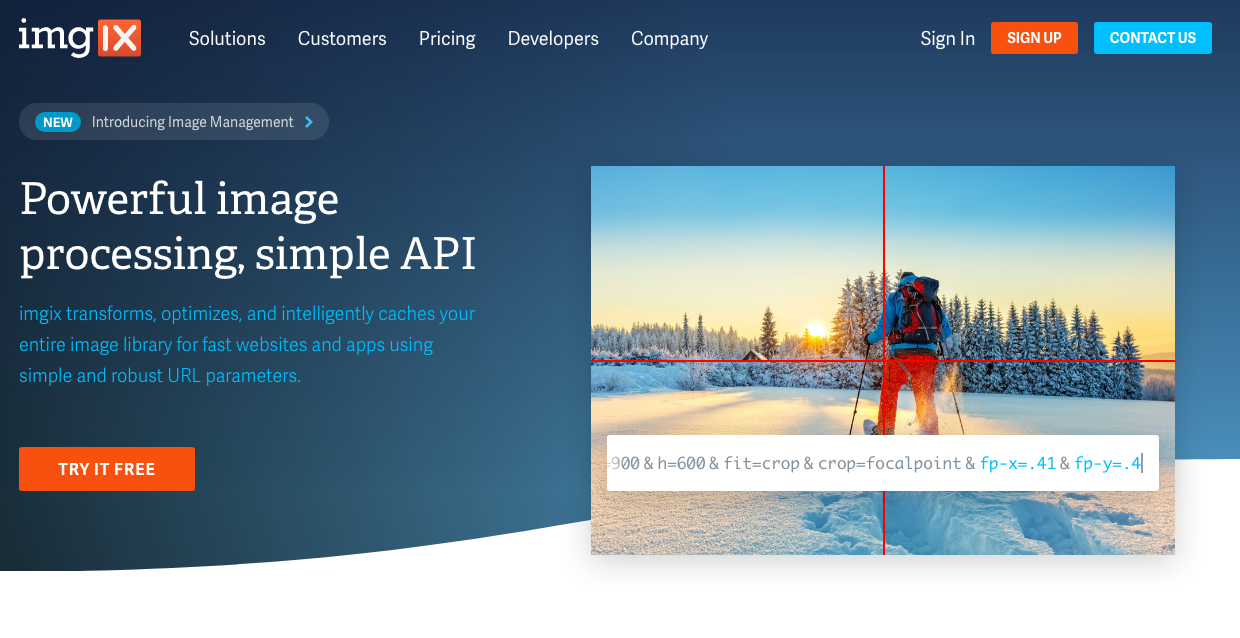
Task: Click the NEW badge in the announcement pill
Action: 58,122
